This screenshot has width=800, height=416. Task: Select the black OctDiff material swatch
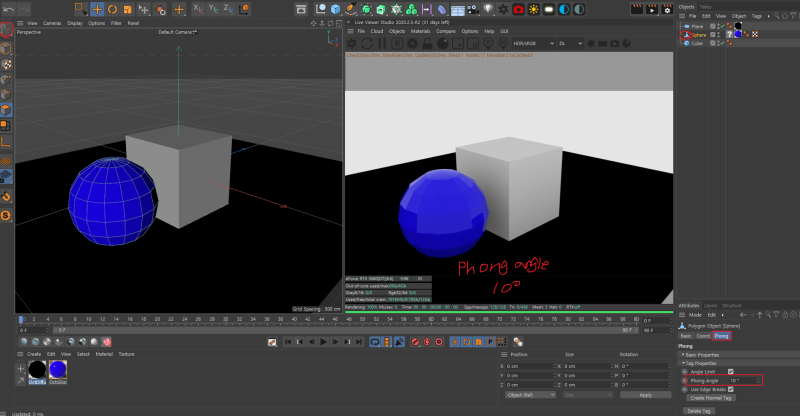[x=37, y=370]
